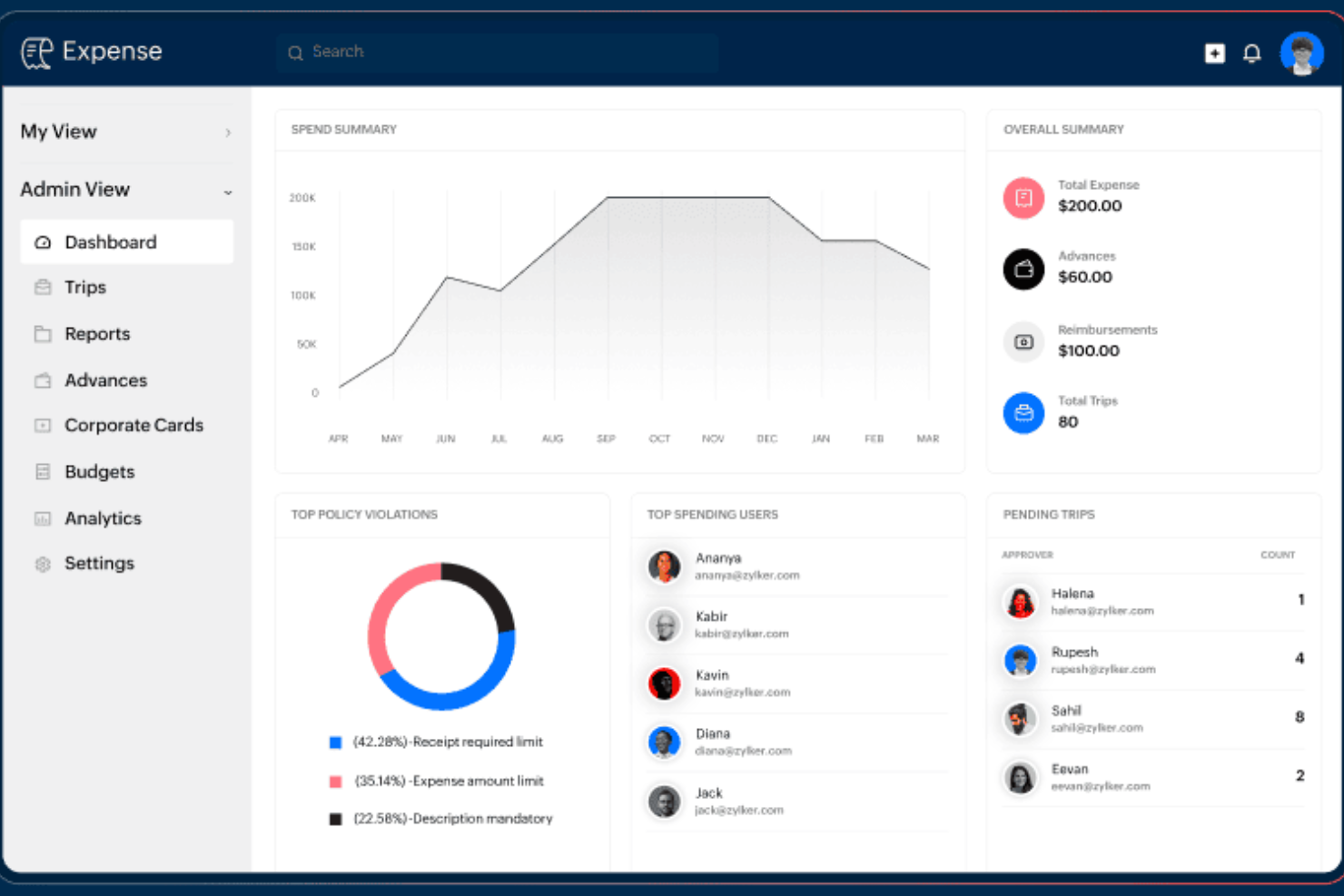Click the Settings gear in the sidebar
1344x896 pixels.
coord(42,563)
